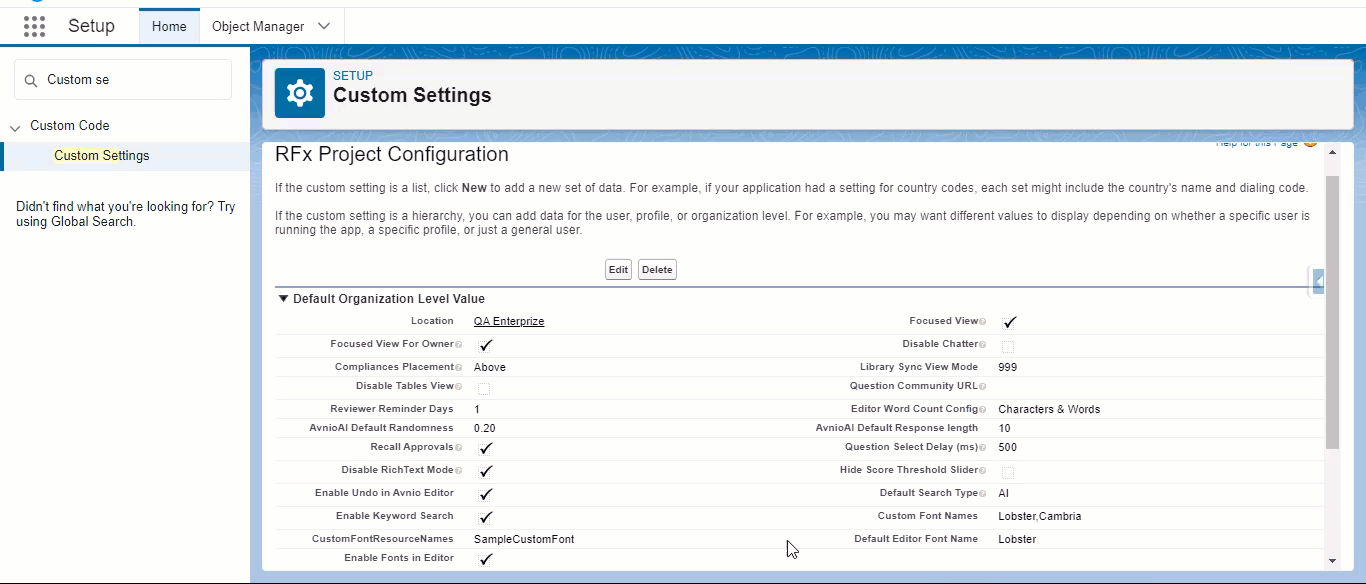This screenshot has width=1366, height=584.
Task: Toggle the Focused View For Owner checkbox
Action: tap(485, 345)
